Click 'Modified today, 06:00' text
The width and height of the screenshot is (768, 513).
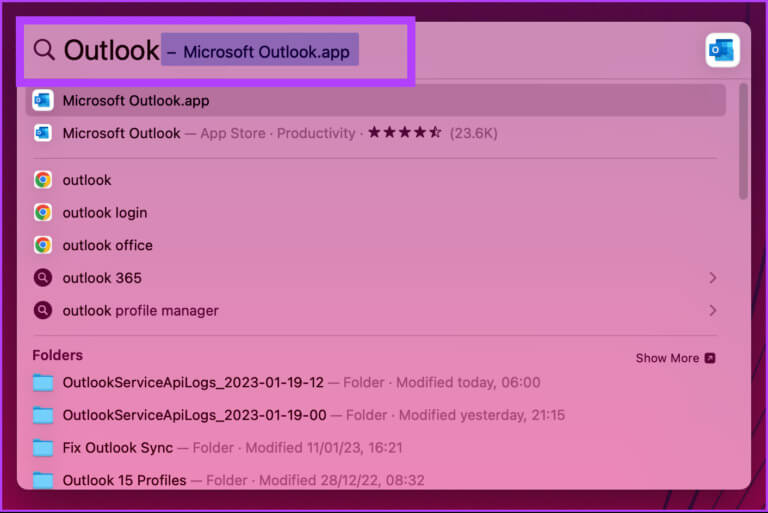tap(468, 382)
